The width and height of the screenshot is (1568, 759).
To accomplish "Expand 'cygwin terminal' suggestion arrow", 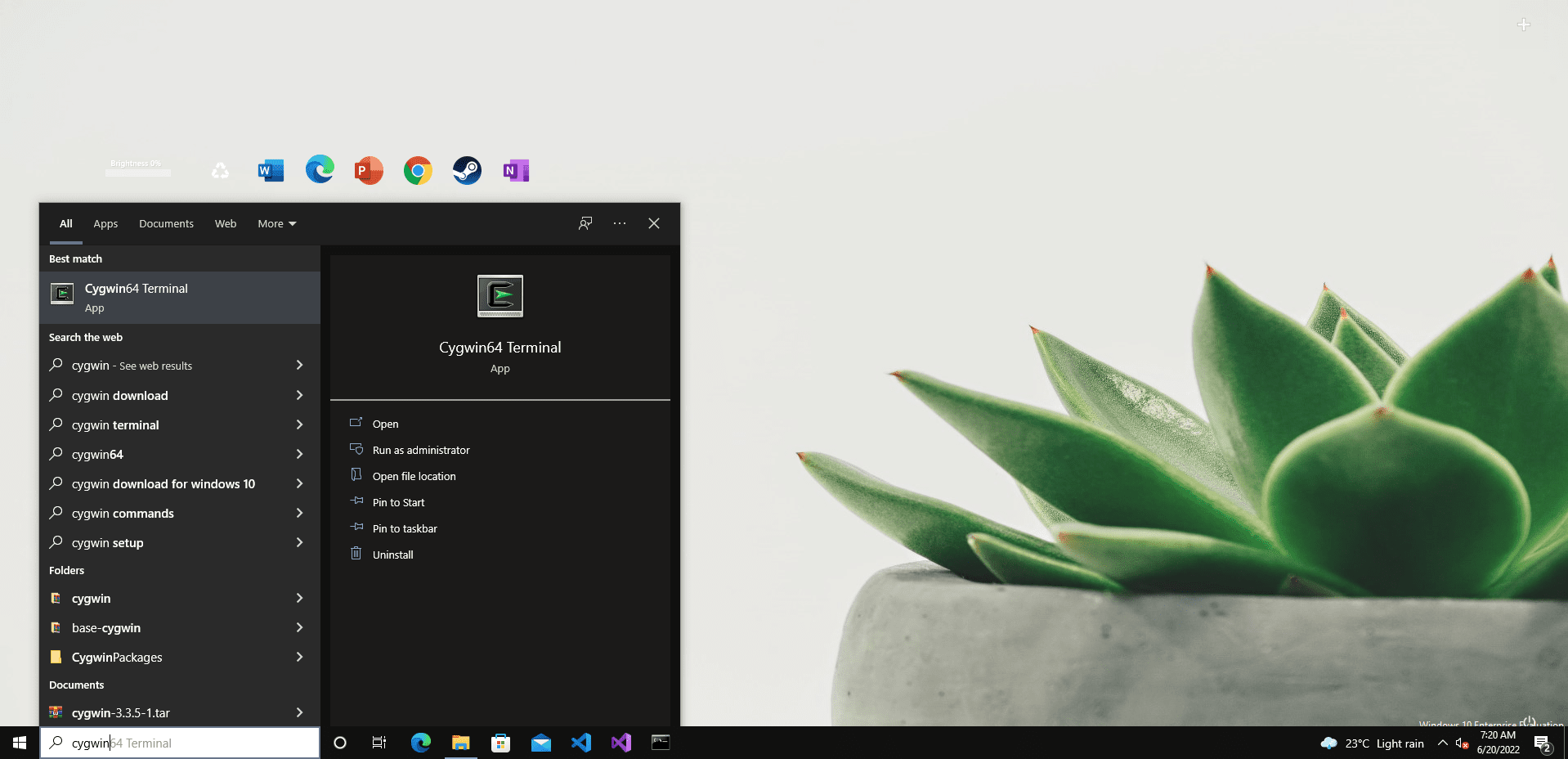I will (299, 424).
